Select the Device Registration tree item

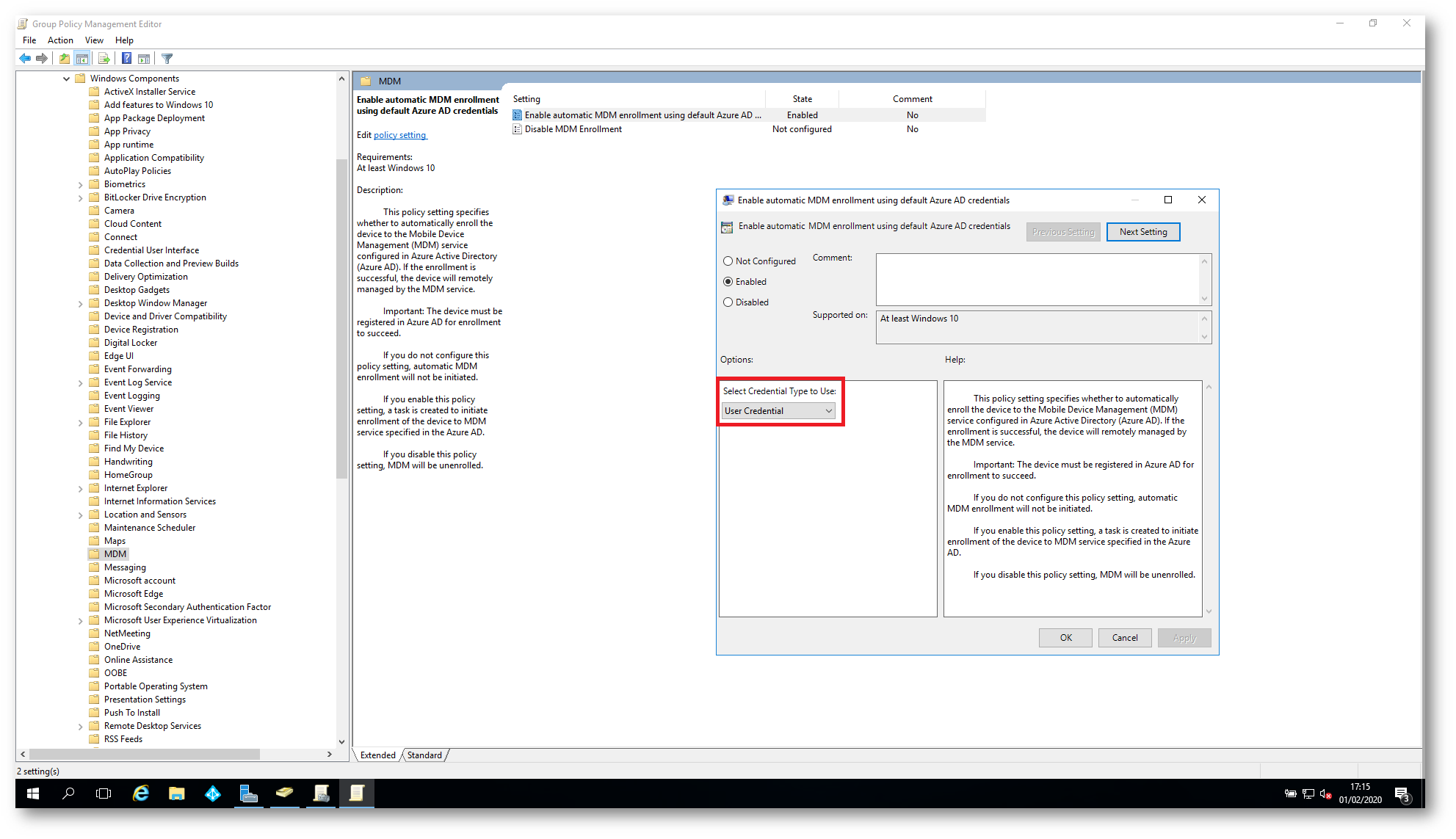[141, 330]
